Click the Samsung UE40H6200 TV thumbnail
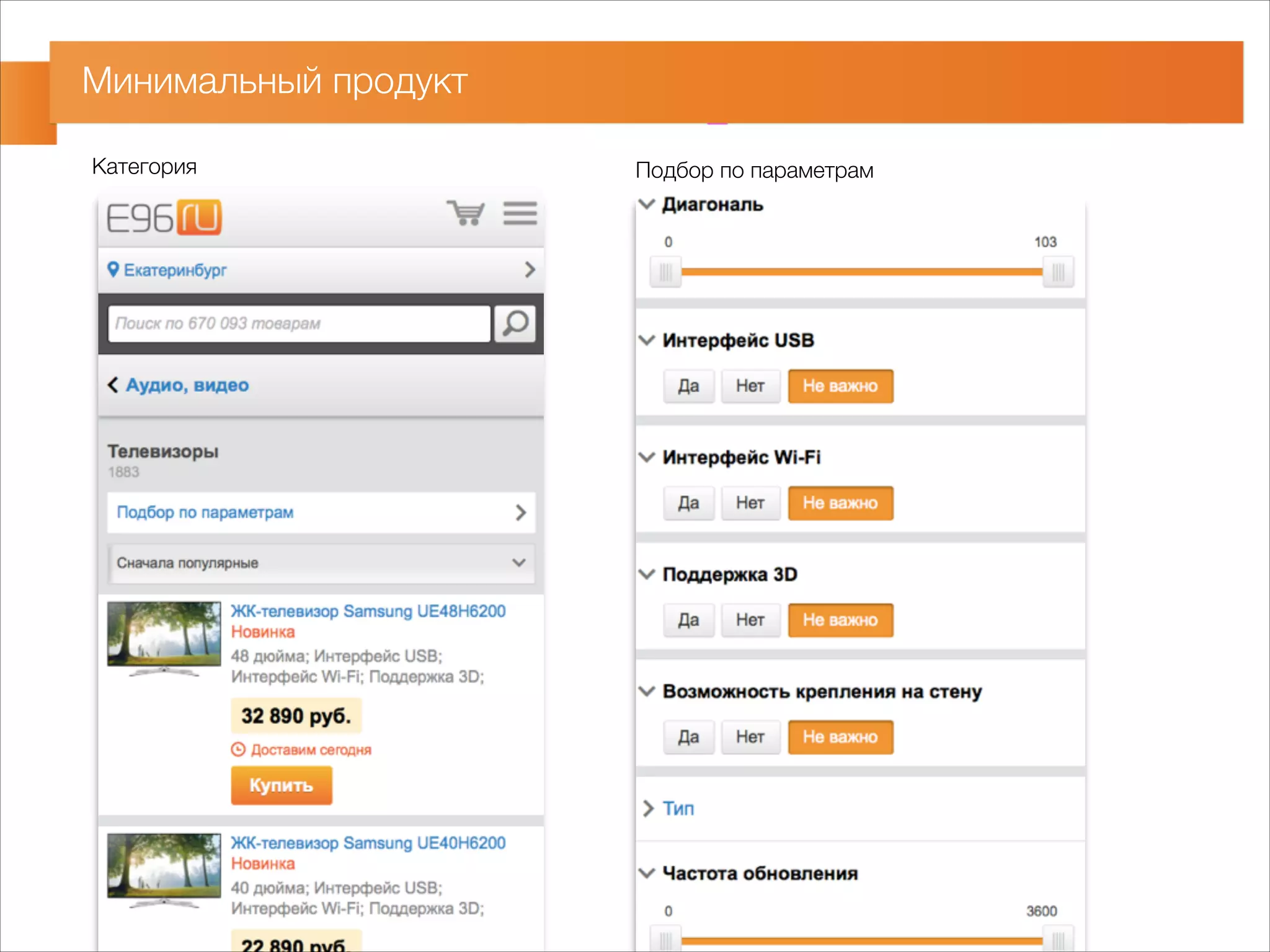Image resolution: width=1270 pixels, height=952 pixels. pos(164,870)
